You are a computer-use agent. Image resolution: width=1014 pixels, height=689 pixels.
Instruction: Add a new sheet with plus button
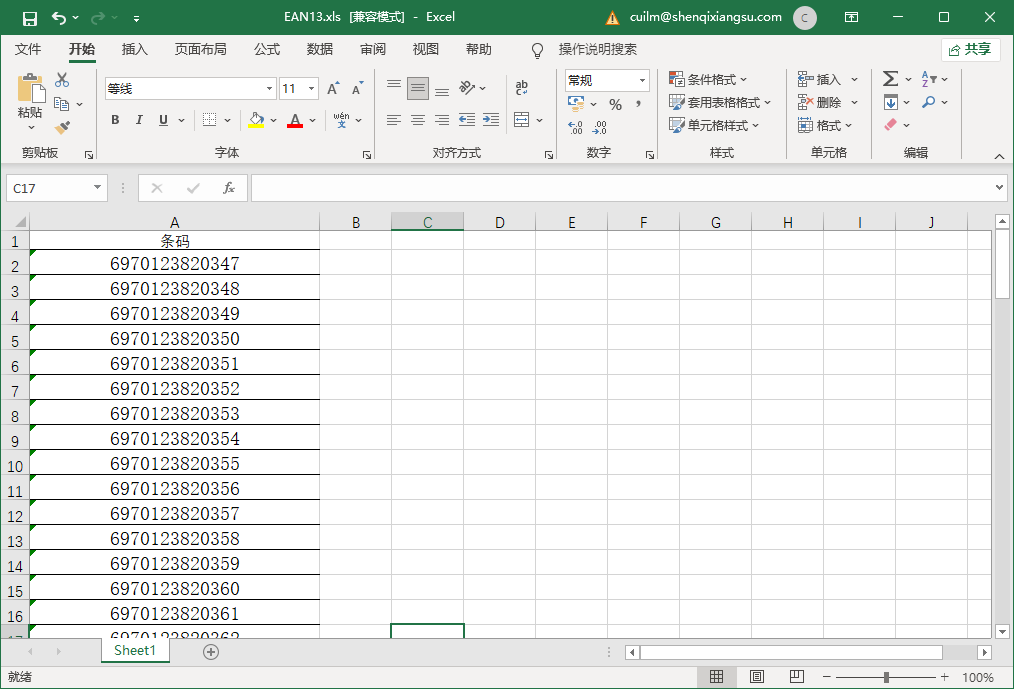[x=211, y=651]
